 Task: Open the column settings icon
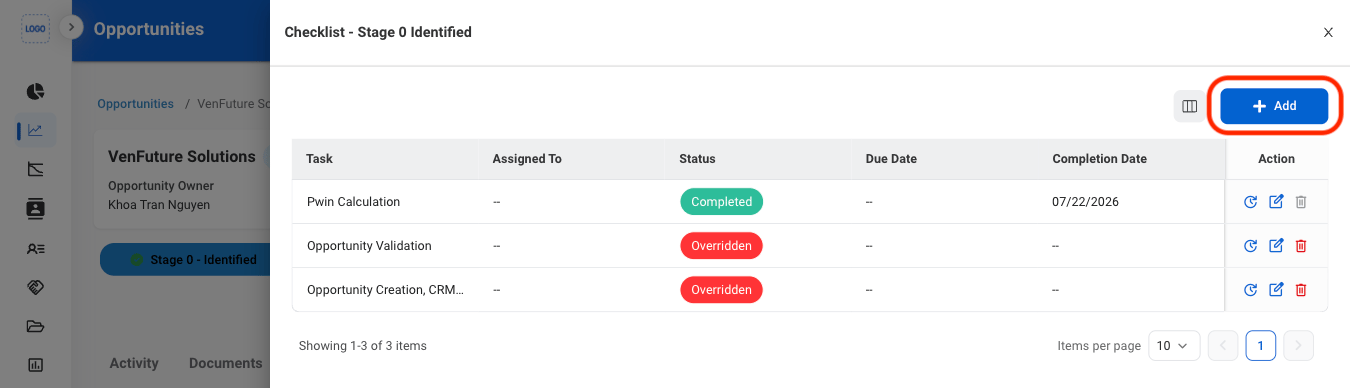[1190, 106]
